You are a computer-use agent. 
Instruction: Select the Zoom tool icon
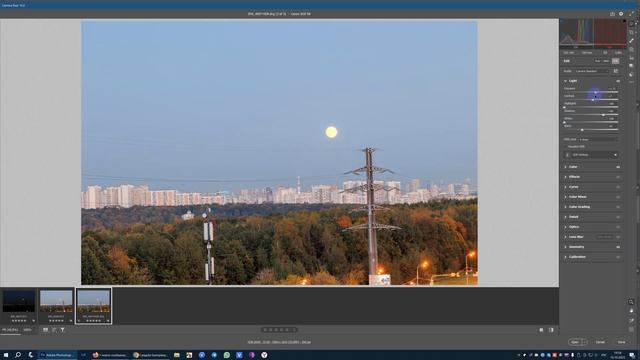631,302
